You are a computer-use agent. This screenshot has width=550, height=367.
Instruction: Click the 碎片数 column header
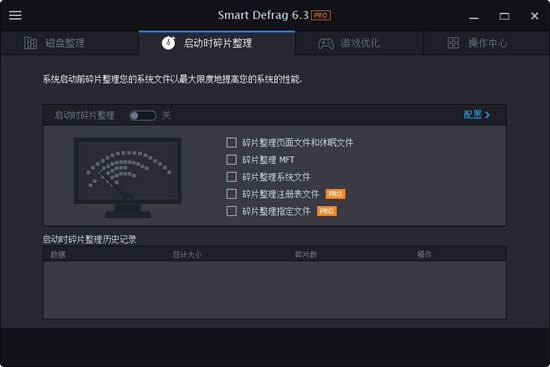coord(306,254)
